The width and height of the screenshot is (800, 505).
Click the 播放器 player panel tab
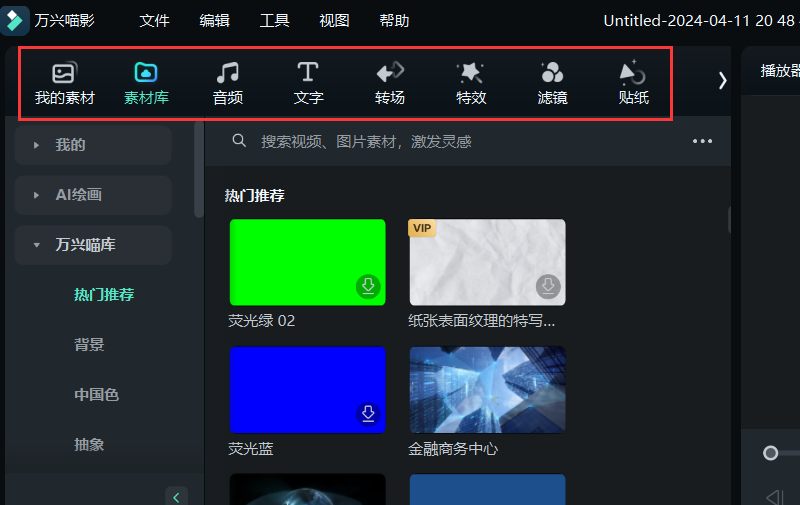(x=780, y=71)
